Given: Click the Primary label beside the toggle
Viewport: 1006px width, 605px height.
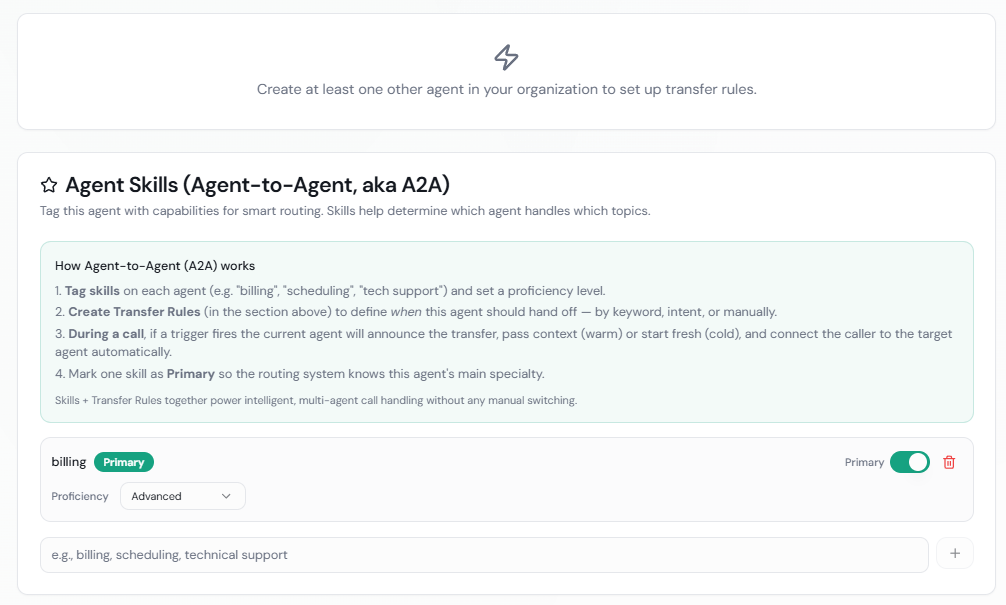Looking at the screenshot, I should click(x=864, y=462).
